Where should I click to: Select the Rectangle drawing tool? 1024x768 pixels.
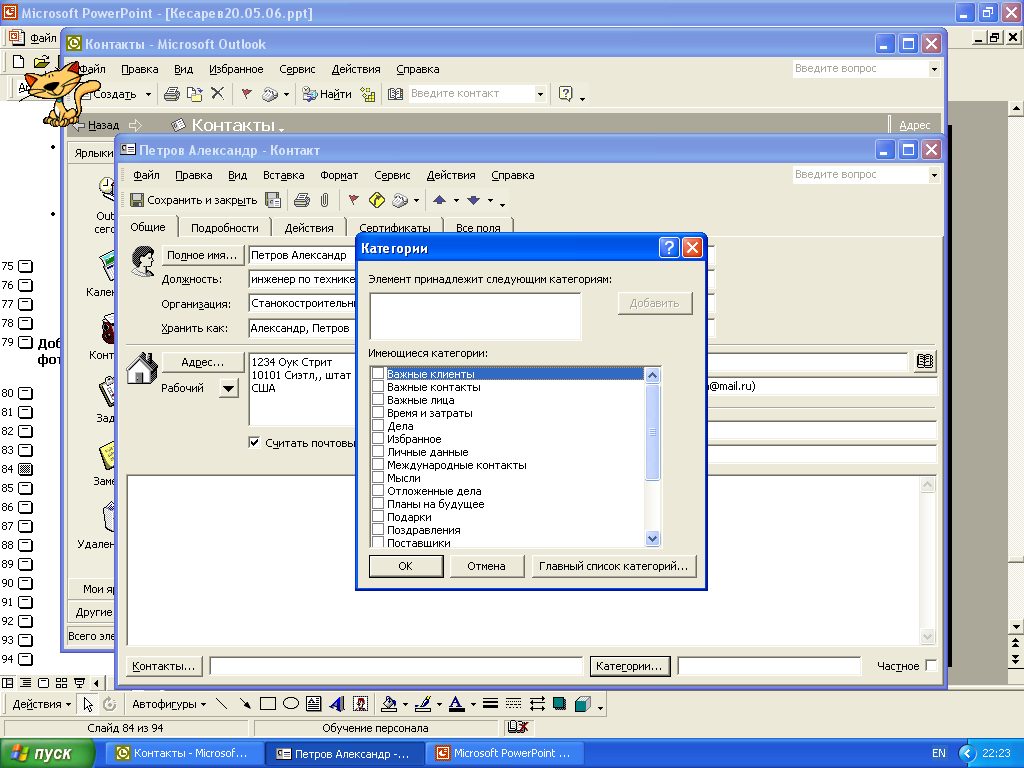coord(268,703)
